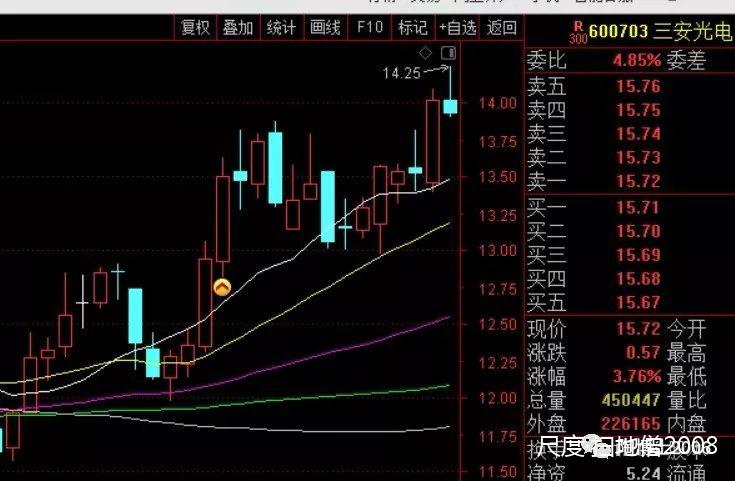735x481 pixels.
Task: Click the 13.50 price axis label
Action: pyautogui.click(x=497, y=177)
